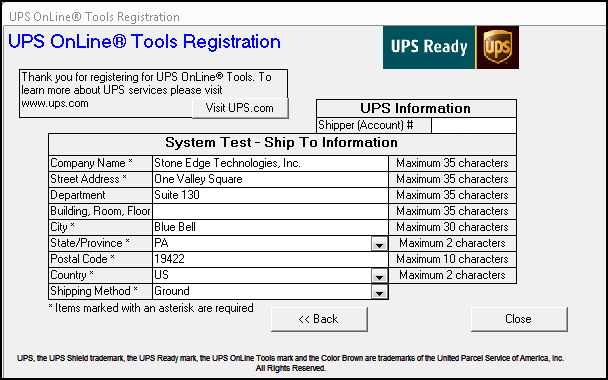Open the State/Province dropdown arrow
The image size is (608, 380).
(x=379, y=244)
